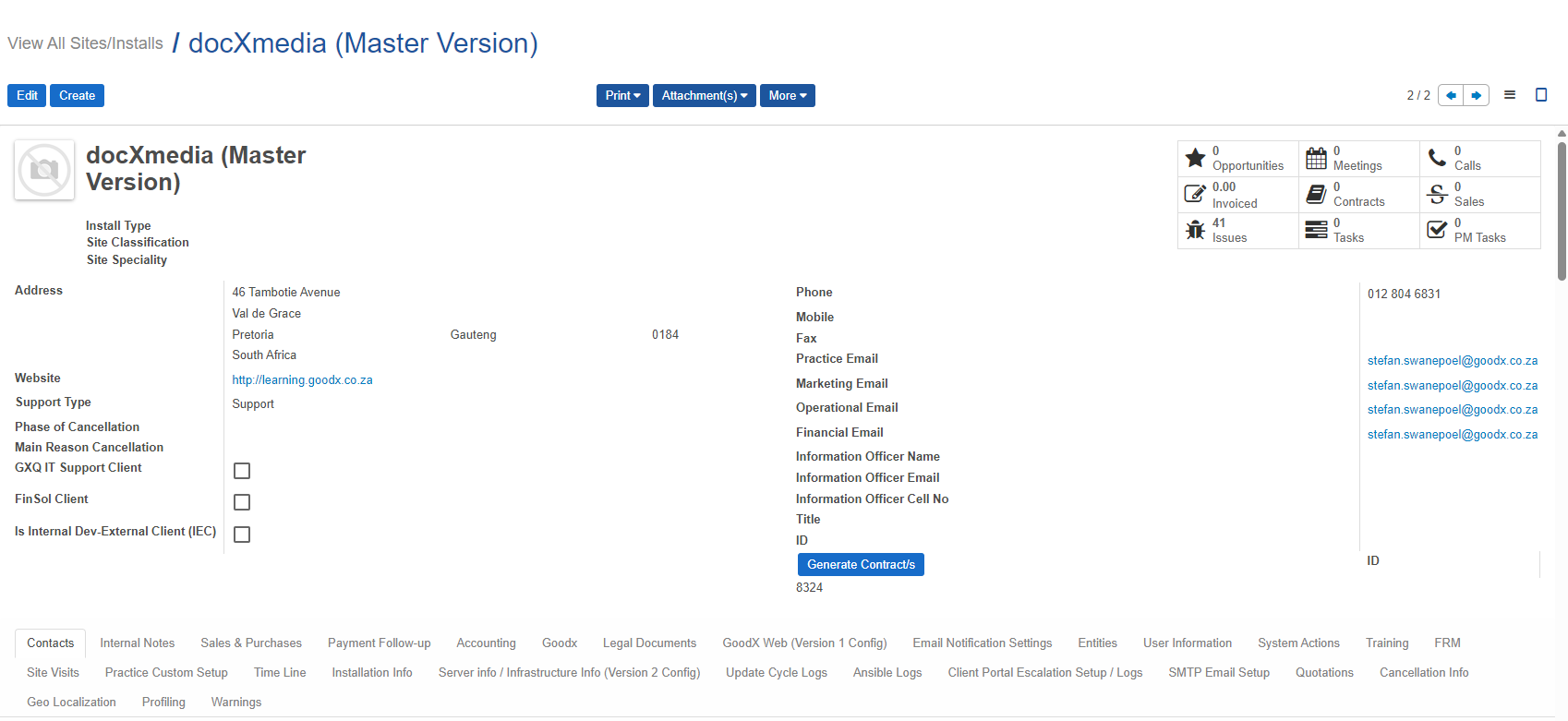Open the Invoiced pencil stat icon
1568x721 pixels.
(x=1195, y=194)
